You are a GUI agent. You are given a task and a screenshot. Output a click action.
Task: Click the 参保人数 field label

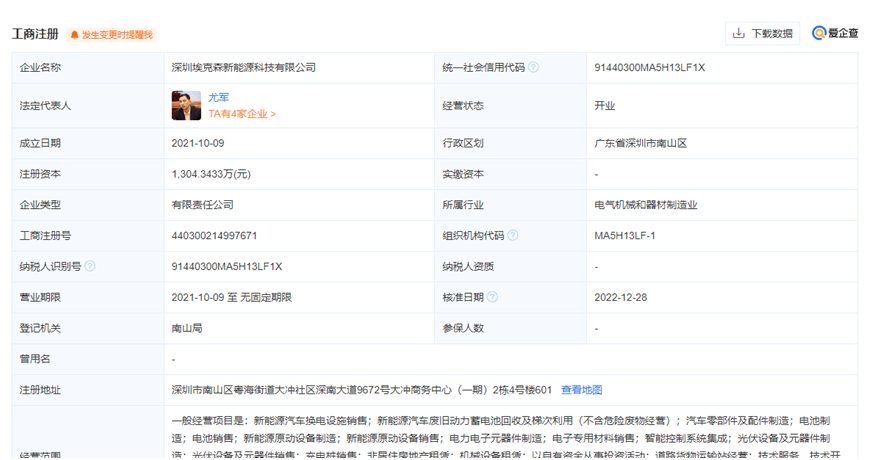pos(463,328)
